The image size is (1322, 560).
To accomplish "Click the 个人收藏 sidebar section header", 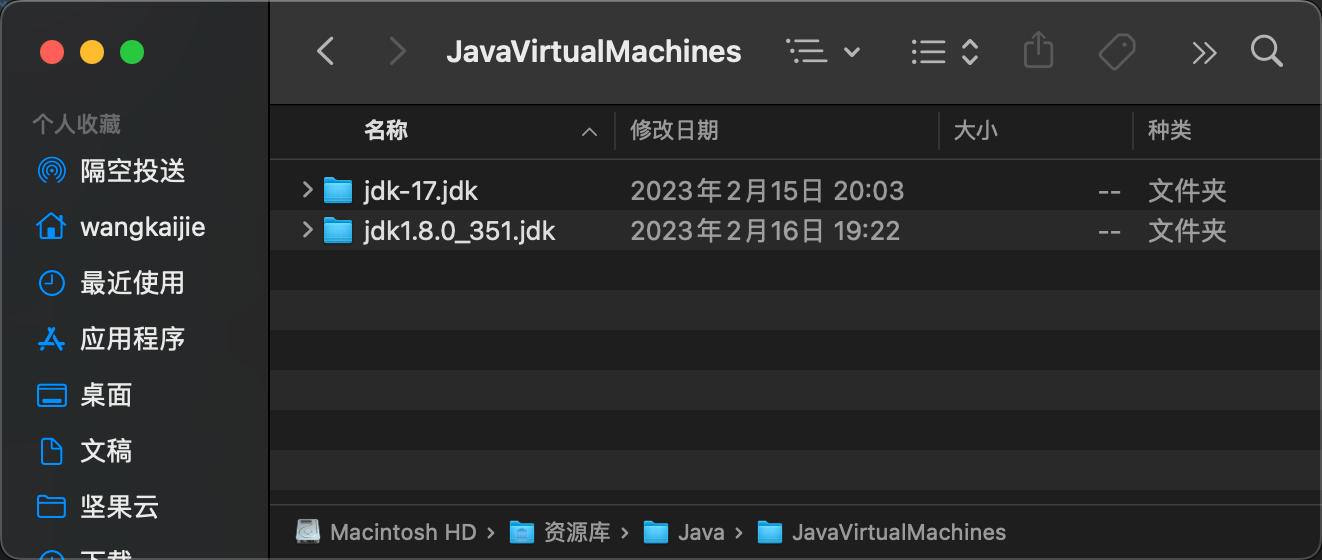I will tap(76, 124).
